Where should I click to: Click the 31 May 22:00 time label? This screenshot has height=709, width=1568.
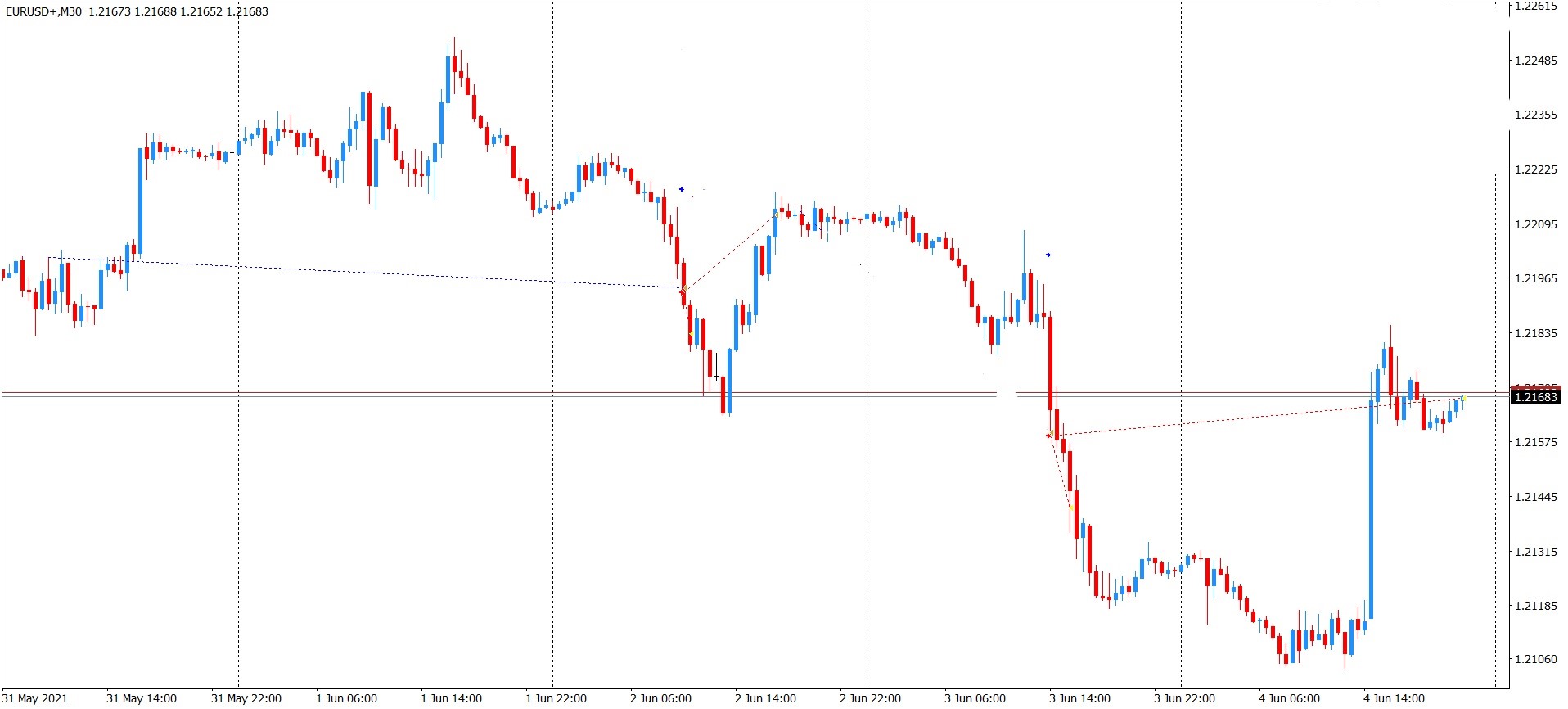(x=246, y=698)
